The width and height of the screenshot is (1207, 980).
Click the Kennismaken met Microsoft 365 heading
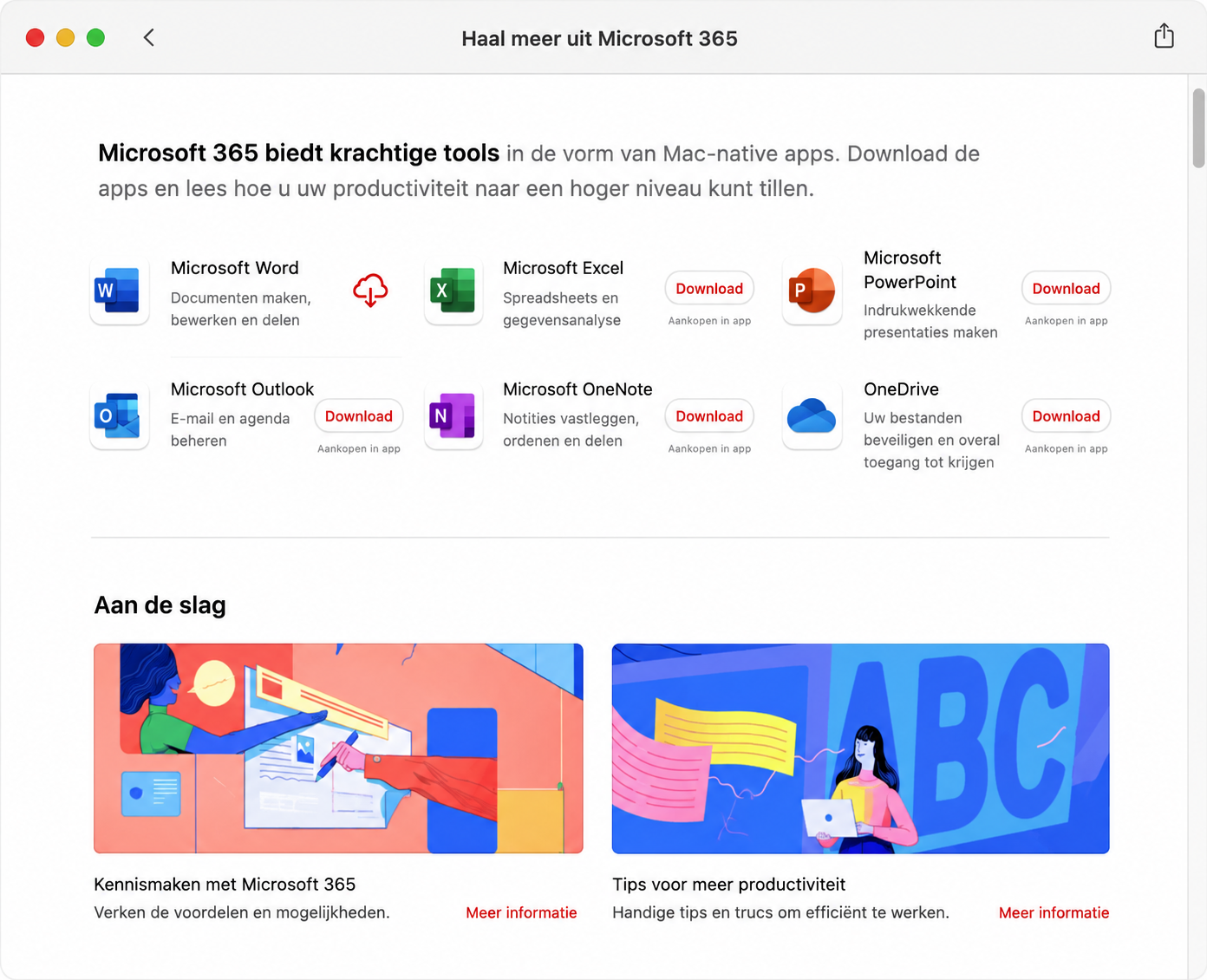tap(225, 885)
